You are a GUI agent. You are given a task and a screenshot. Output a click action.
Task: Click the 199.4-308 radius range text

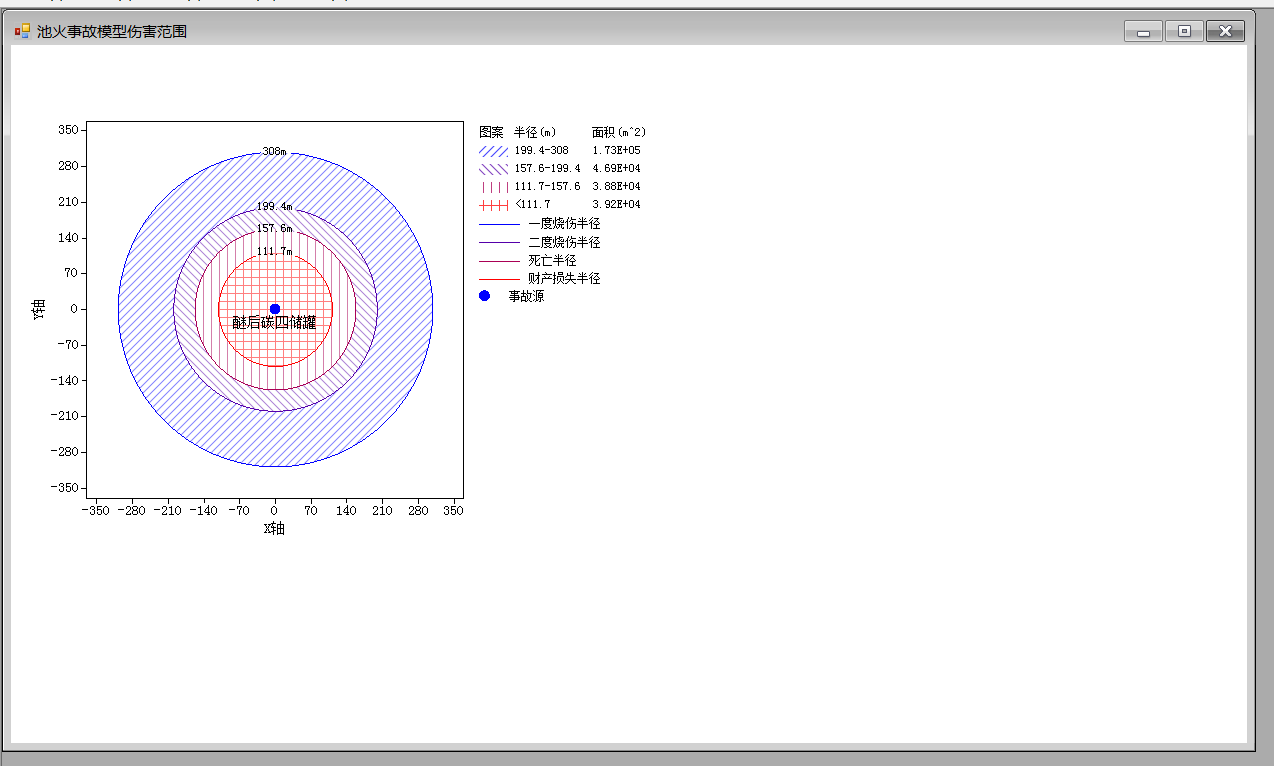click(x=541, y=150)
